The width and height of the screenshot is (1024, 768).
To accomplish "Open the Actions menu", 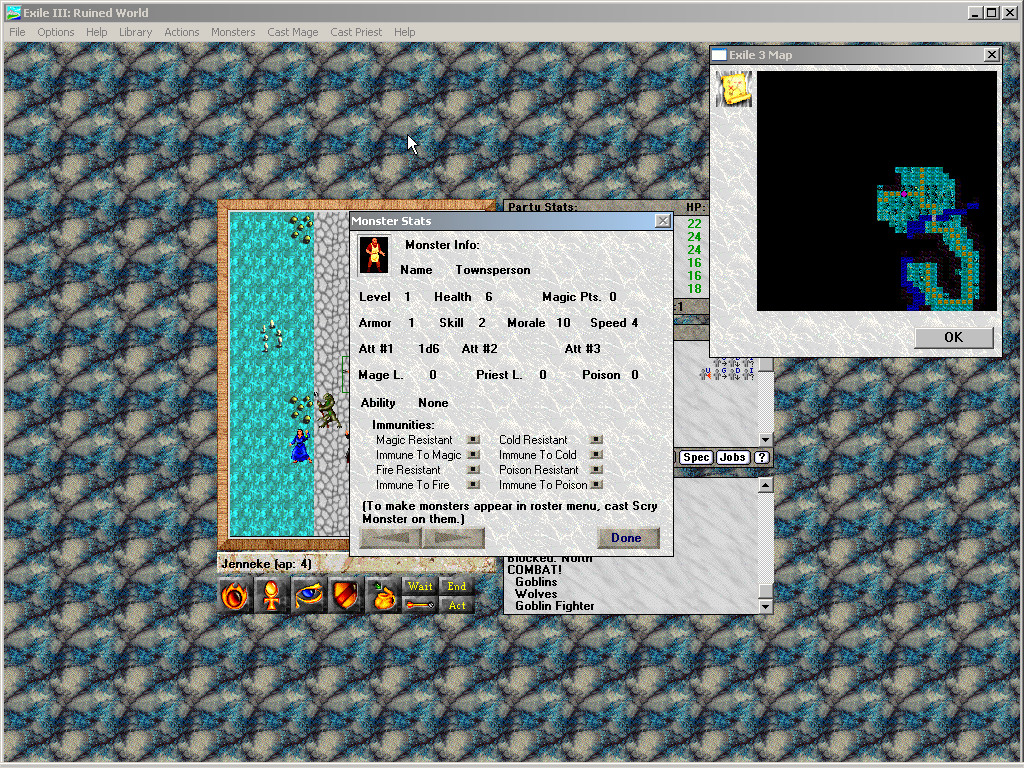I will pos(182,32).
